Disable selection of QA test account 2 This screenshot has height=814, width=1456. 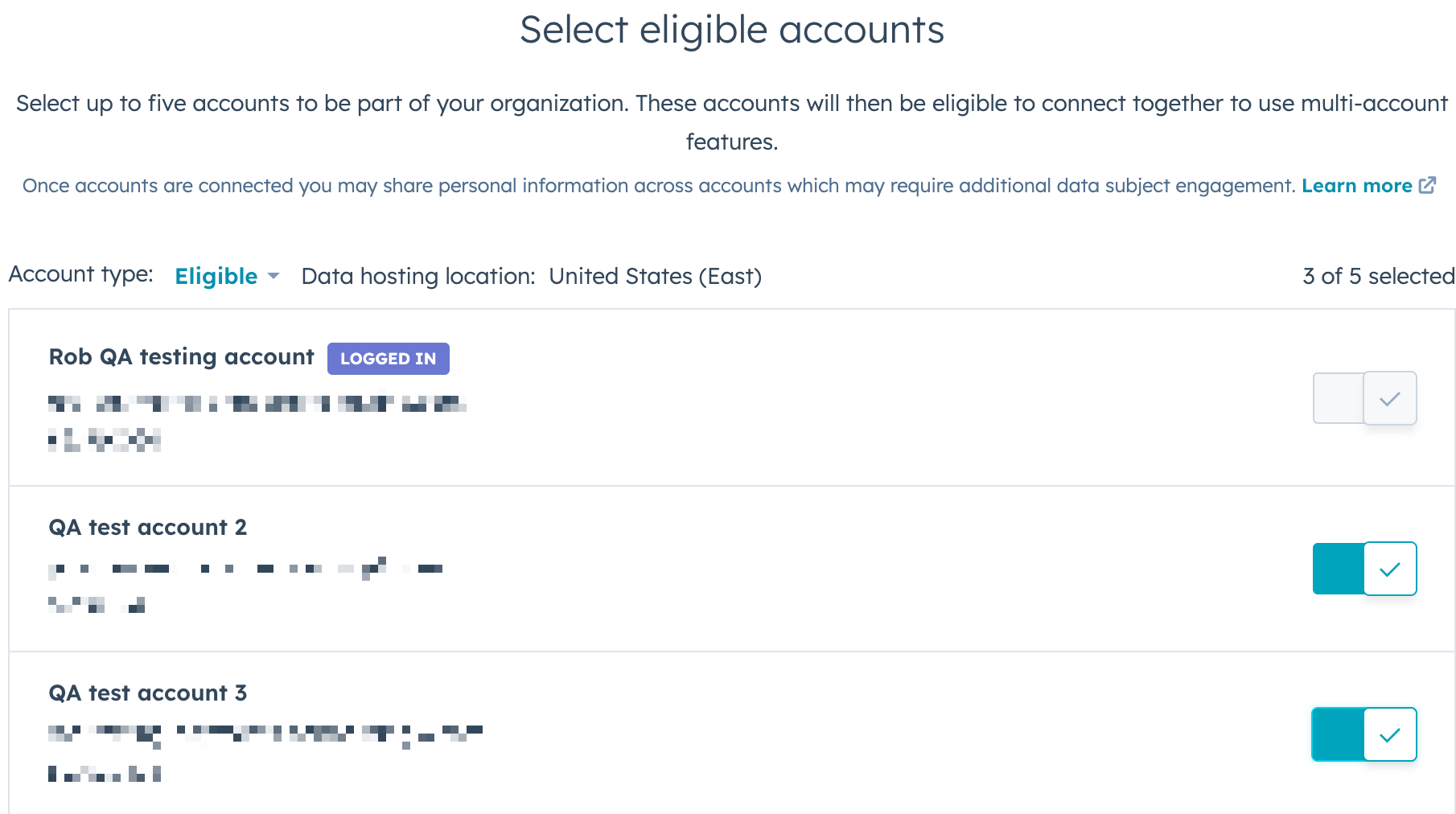tap(1363, 569)
